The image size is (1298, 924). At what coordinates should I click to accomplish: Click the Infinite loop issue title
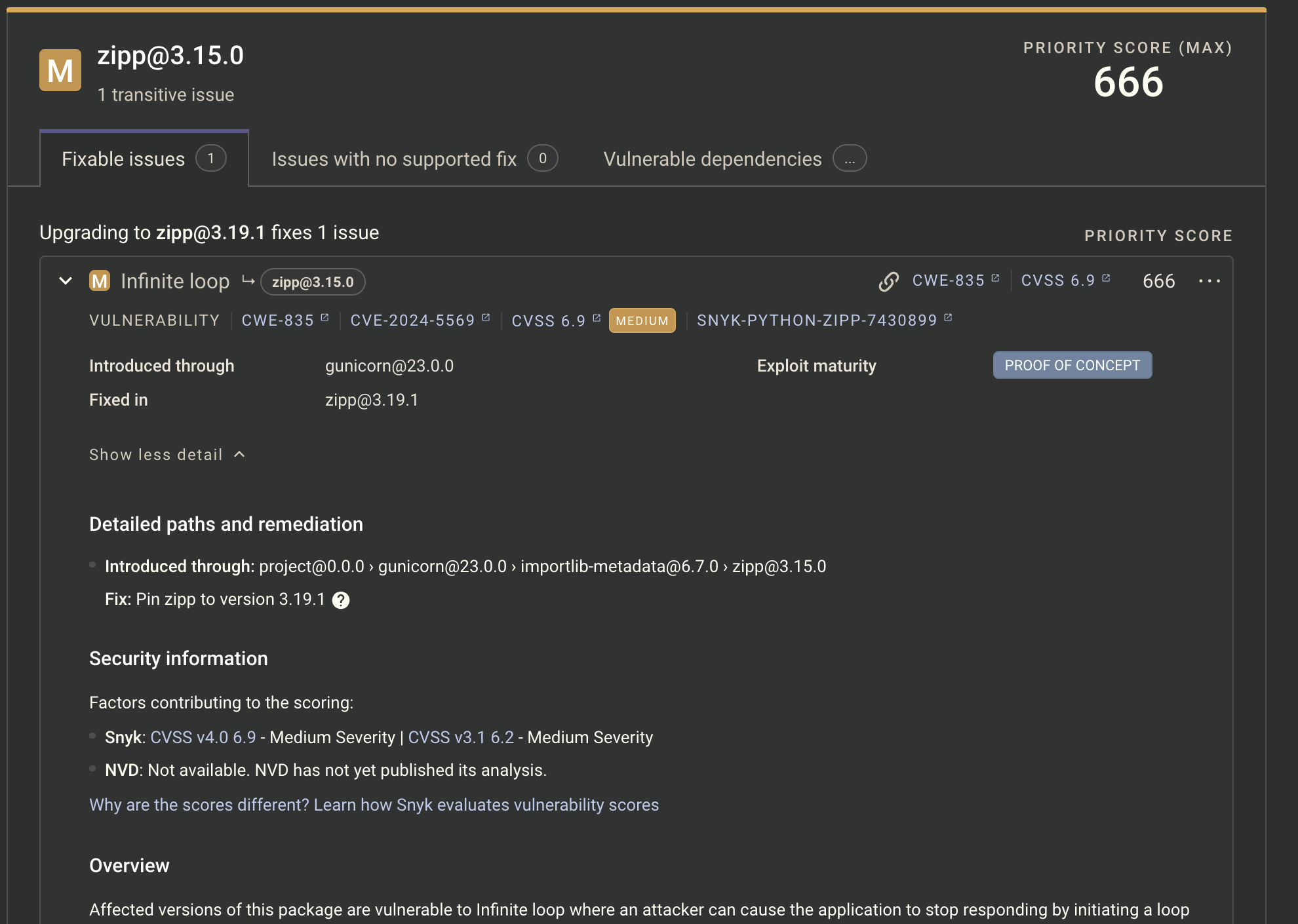tap(175, 281)
